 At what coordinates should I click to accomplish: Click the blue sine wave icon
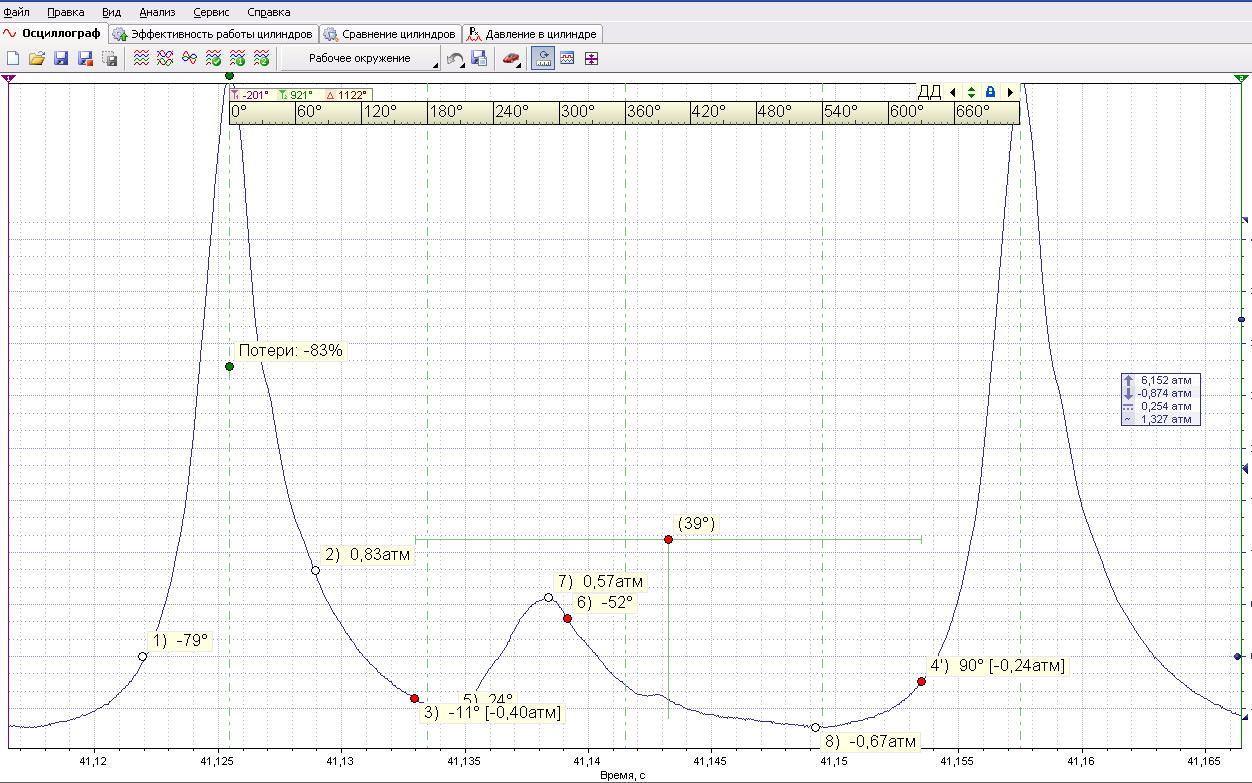(x=190, y=59)
